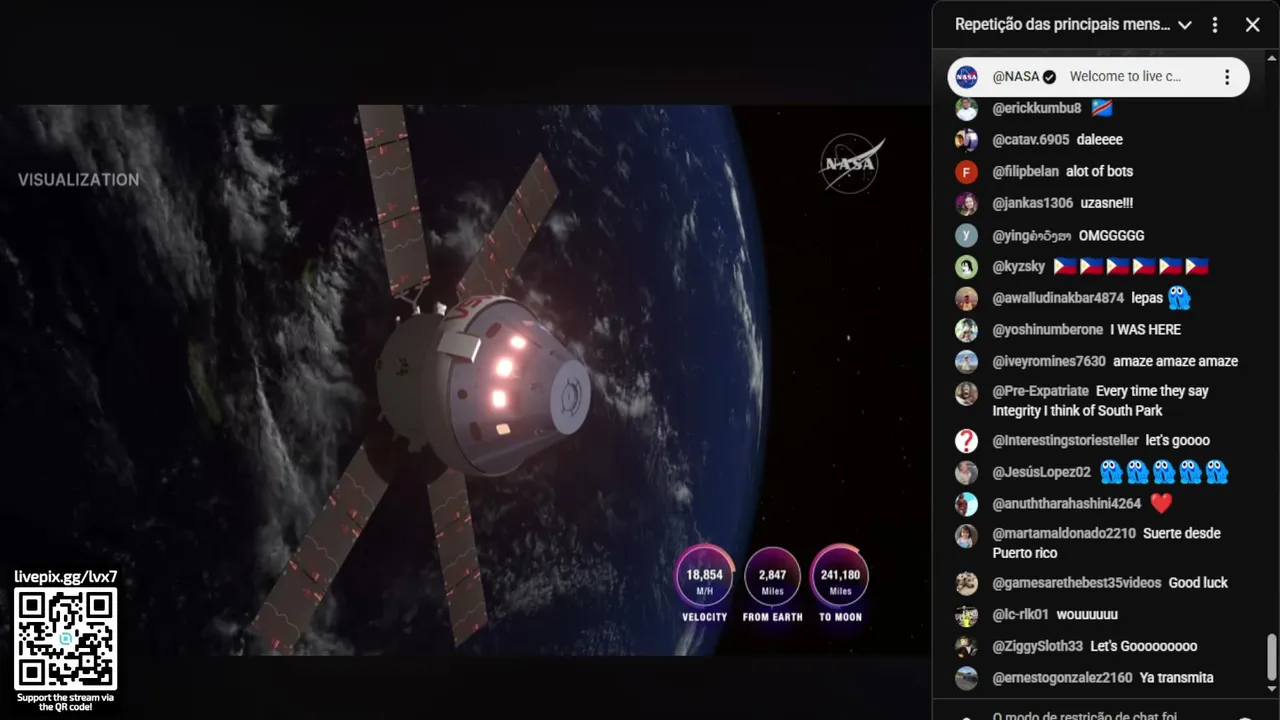Screen dimensions: 1280x720
Task: Click the gray Y avatar beside OMGGGGG
Action: pyautogui.click(x=966, y=235)
